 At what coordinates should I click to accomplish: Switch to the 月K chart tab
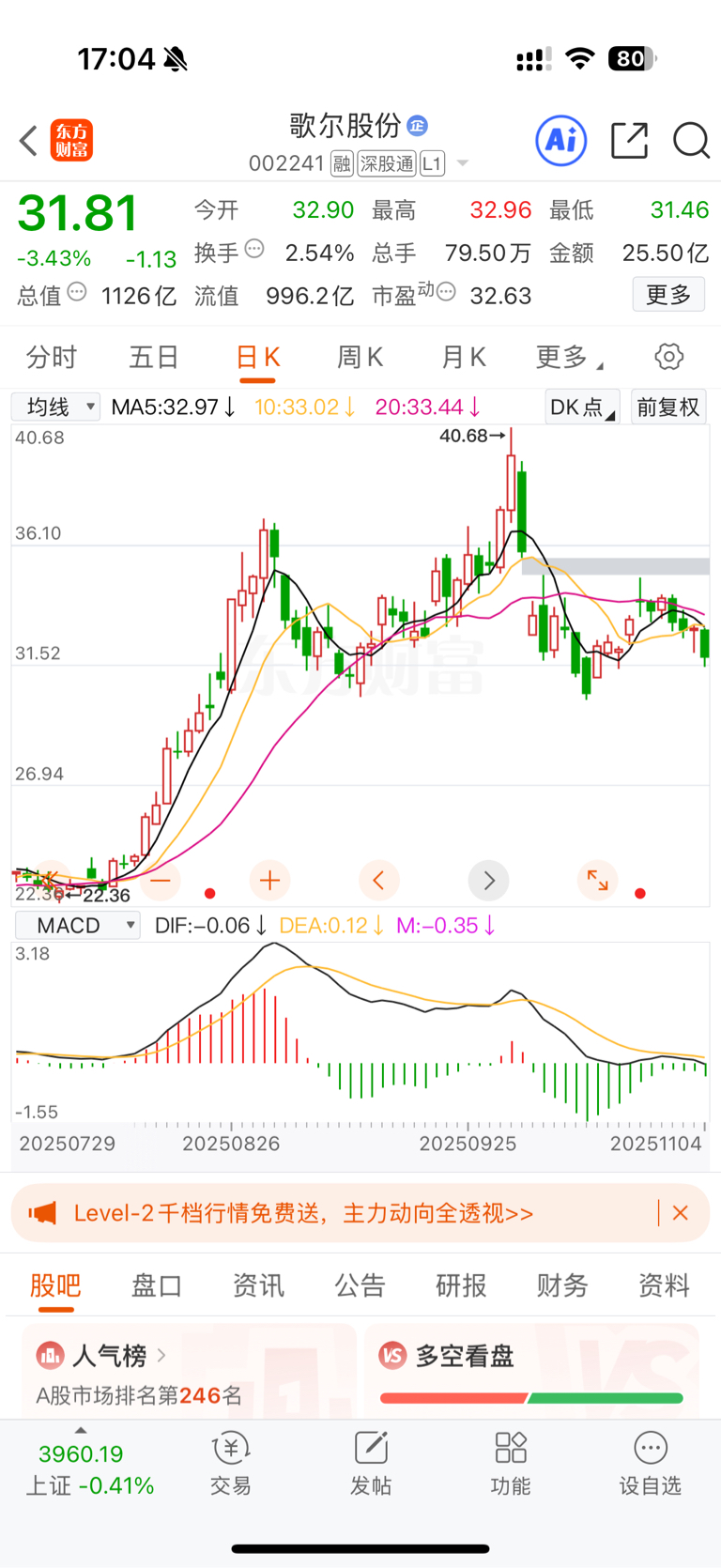[463, 357]
